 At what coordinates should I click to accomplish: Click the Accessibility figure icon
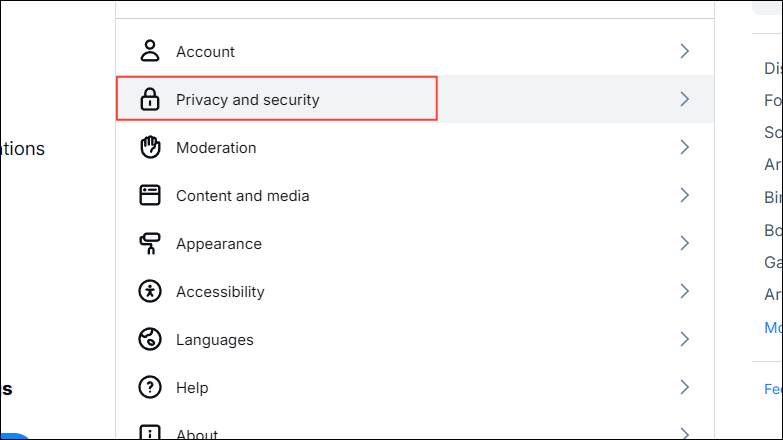pos(150,292)
